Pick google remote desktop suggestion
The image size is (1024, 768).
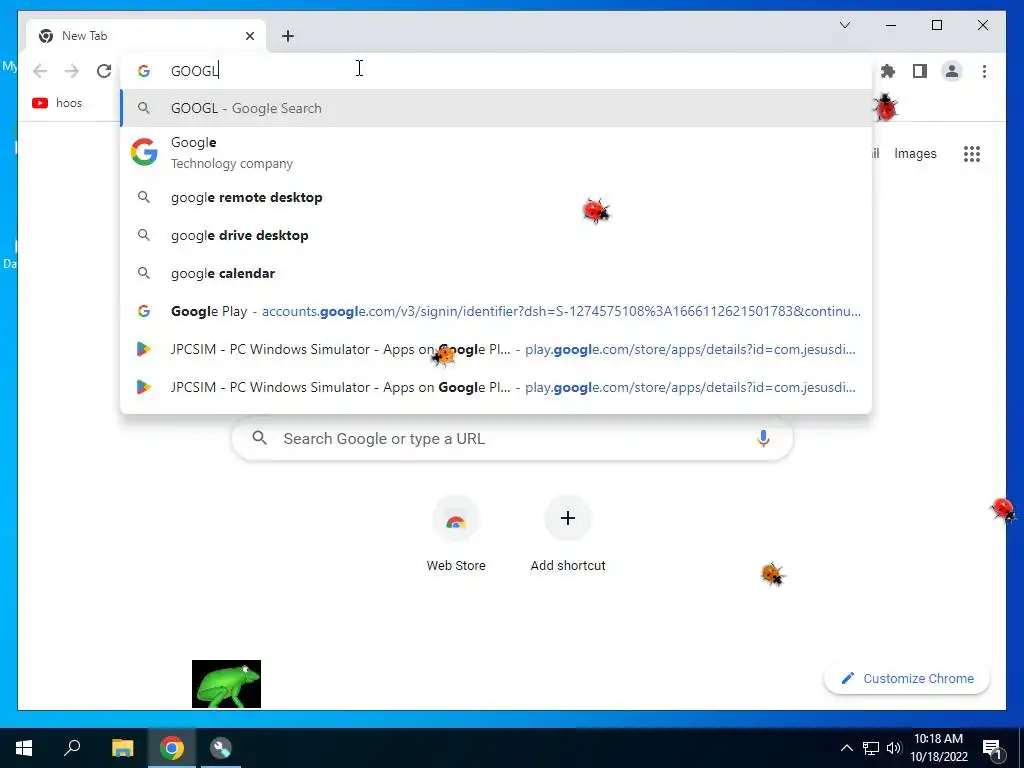496,197
